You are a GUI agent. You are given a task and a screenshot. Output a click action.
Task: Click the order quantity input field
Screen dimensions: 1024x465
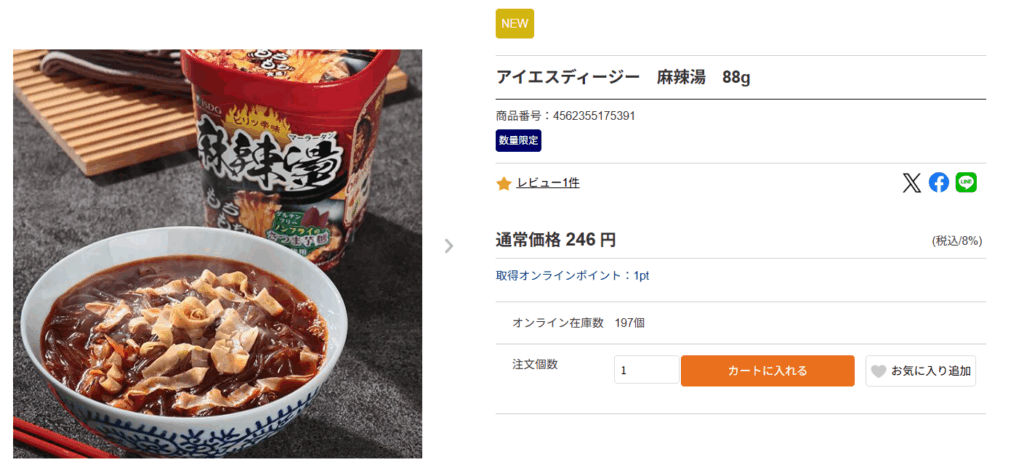pyautogui.click(x=646, y=370)
